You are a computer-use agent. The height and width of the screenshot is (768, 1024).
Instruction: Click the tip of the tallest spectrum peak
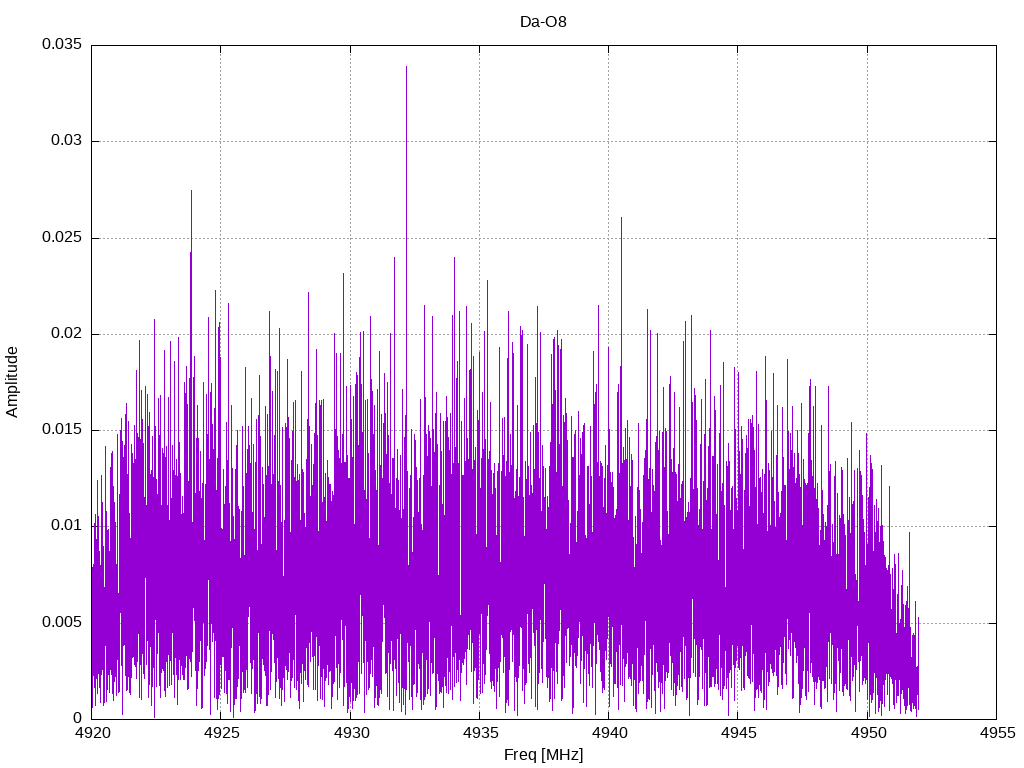coord(406,67)
